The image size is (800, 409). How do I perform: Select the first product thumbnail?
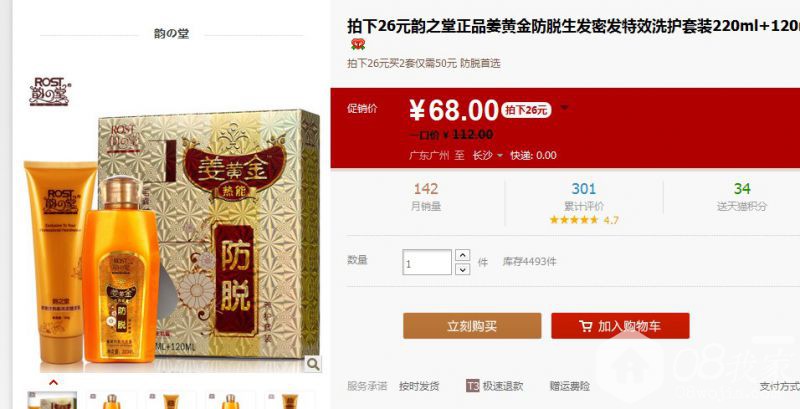tap(52, 400)
